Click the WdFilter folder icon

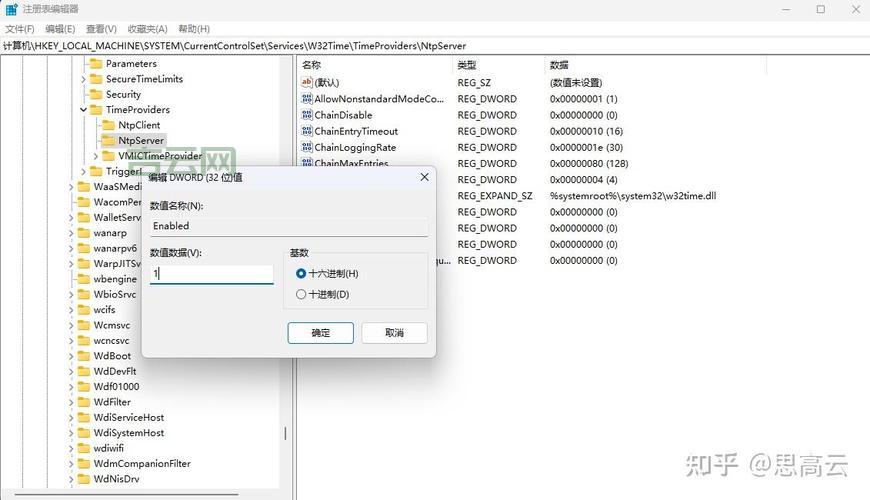[x=84, y=402]
